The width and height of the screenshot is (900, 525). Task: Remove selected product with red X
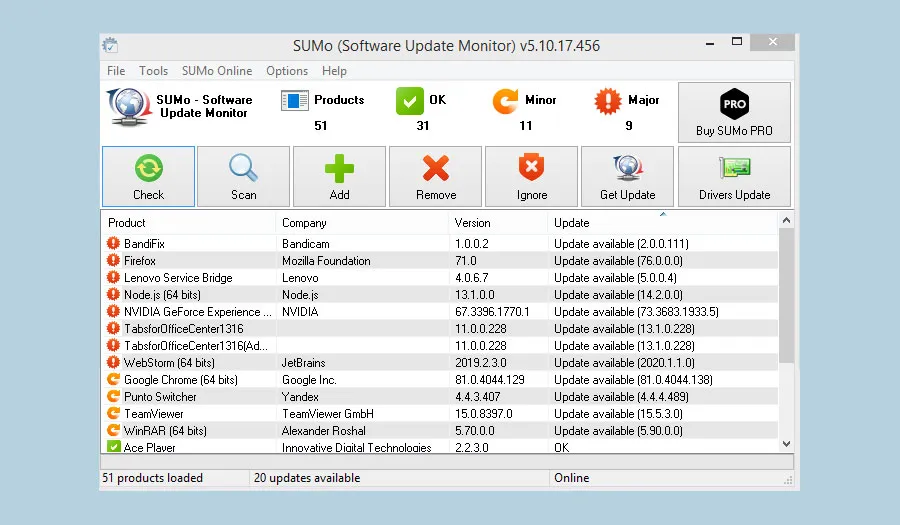pyautogui.click(x=436, y=177)
